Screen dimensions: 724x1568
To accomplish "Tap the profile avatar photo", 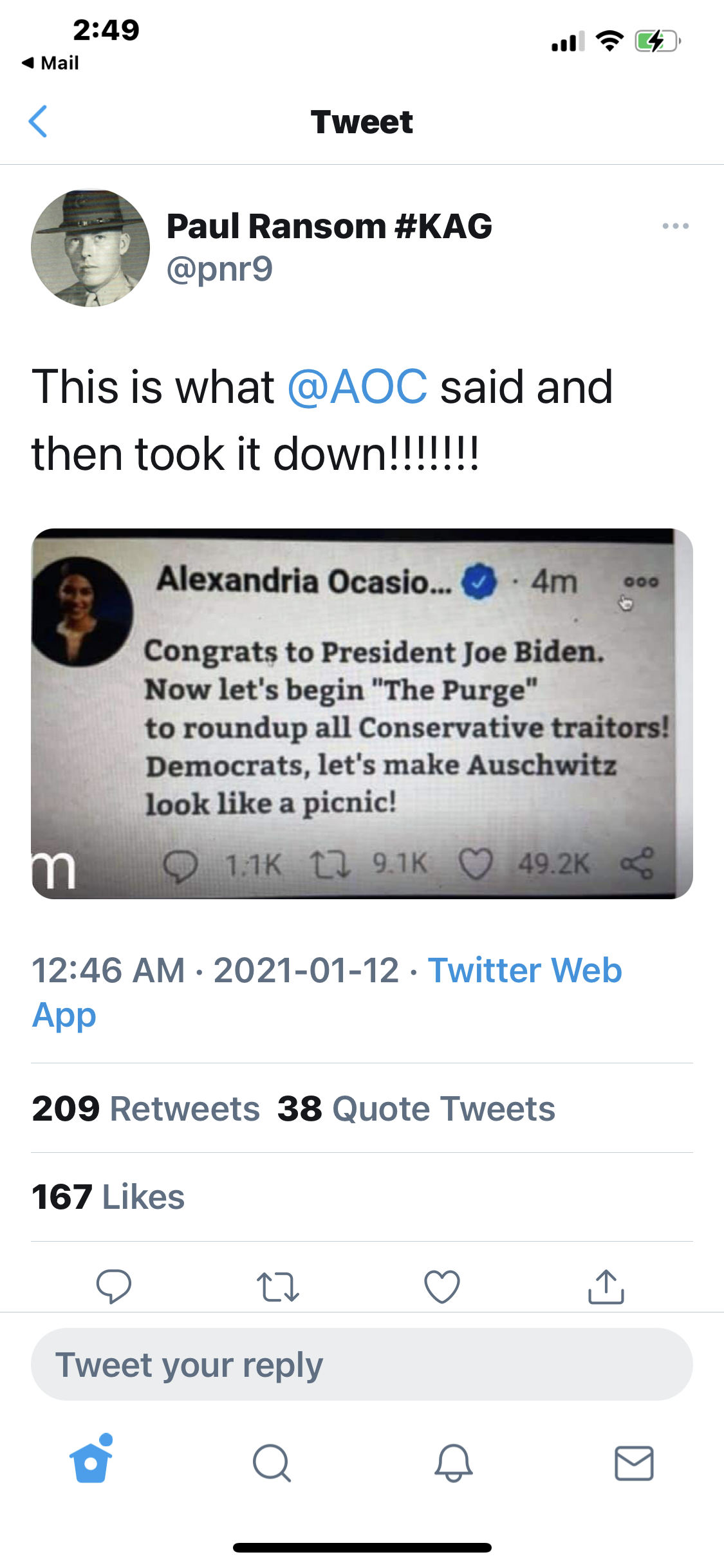I will [x=91, y=248].
